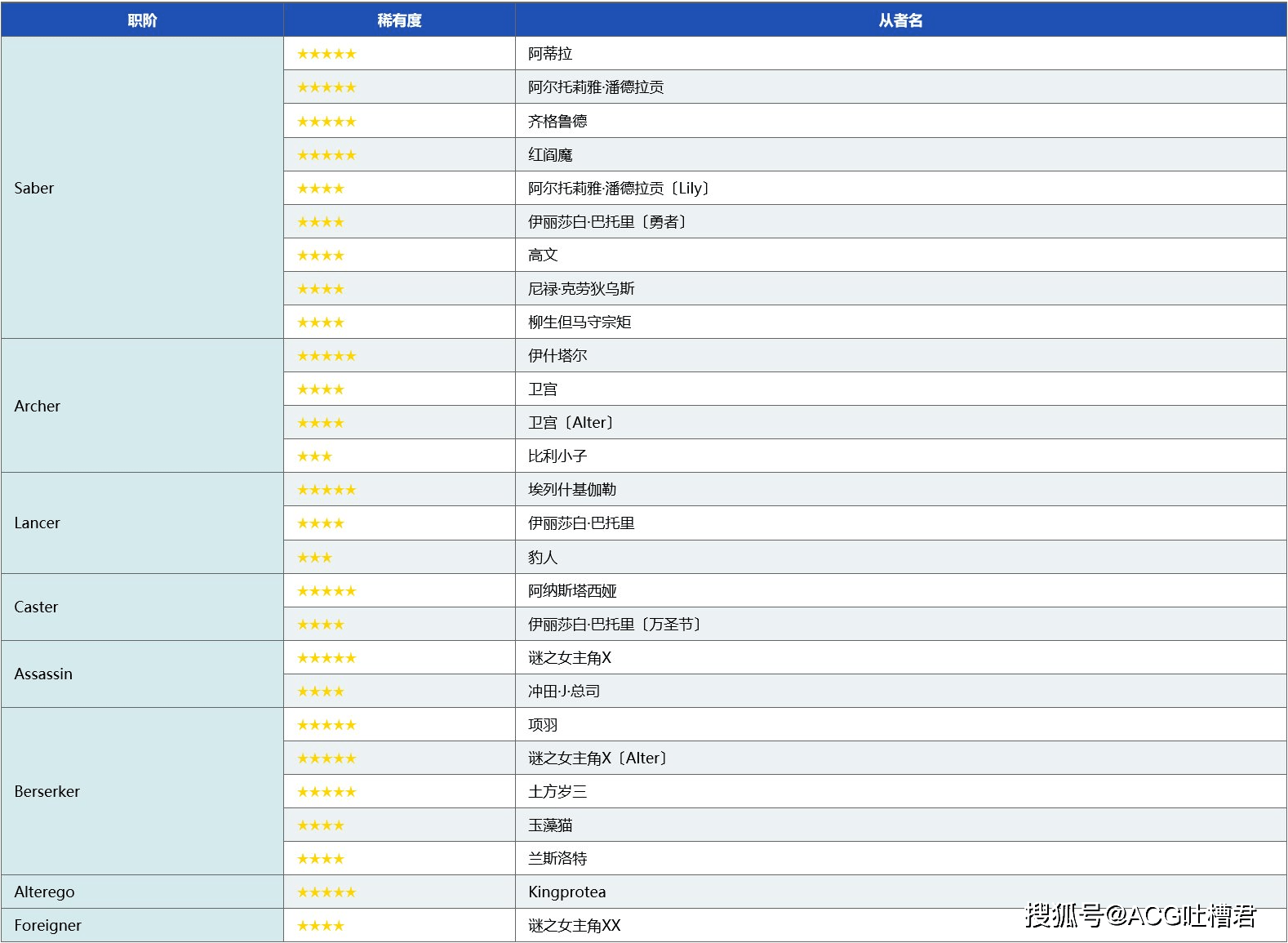Click the 卫宫〔Alter〕 entry

[x=572, y=423]
